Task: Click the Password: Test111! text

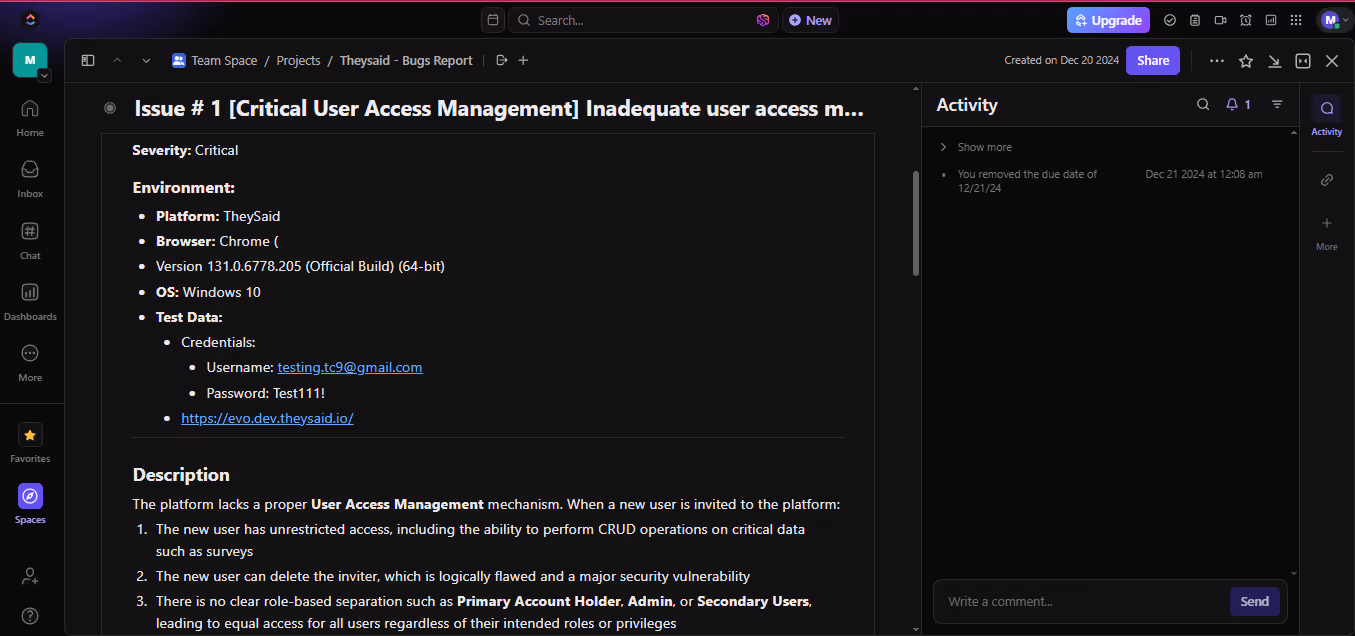Action: 266,393
